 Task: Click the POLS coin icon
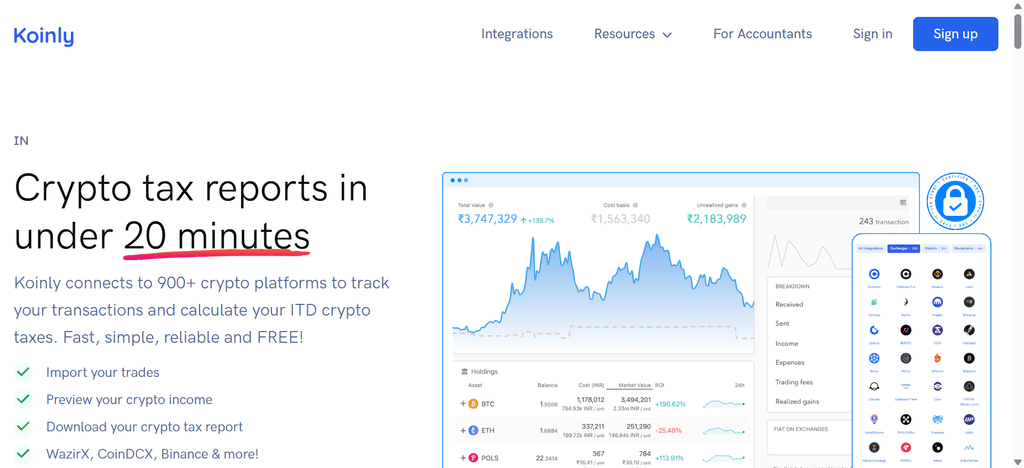(x=473, y=458)
